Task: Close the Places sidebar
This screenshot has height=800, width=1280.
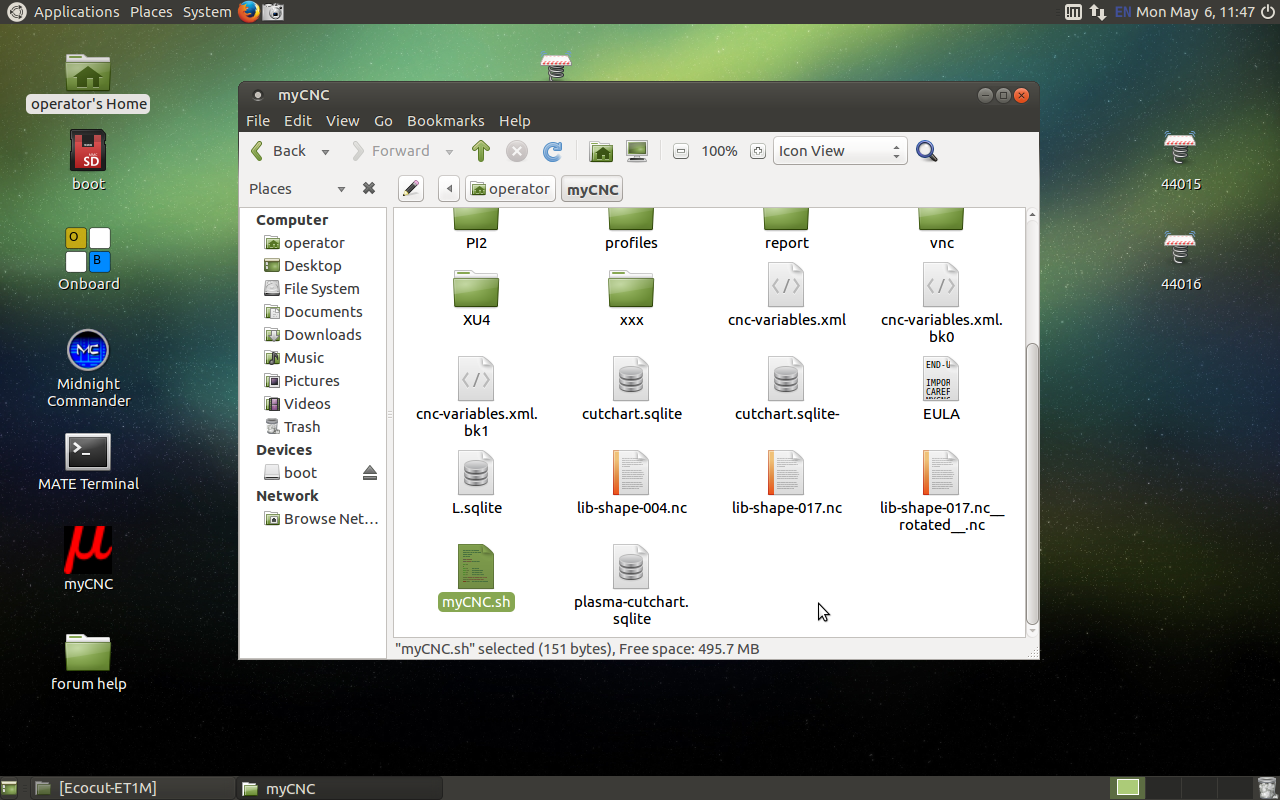Action: point(368,189)
